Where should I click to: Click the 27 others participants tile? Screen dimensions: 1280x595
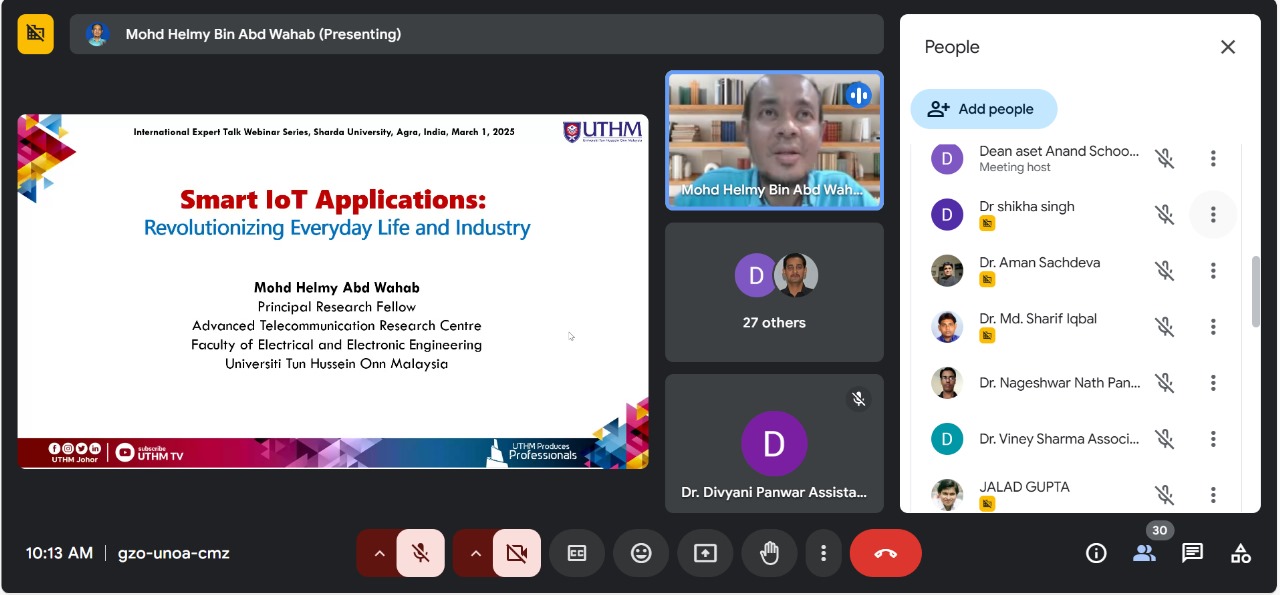tap(774, 292)
